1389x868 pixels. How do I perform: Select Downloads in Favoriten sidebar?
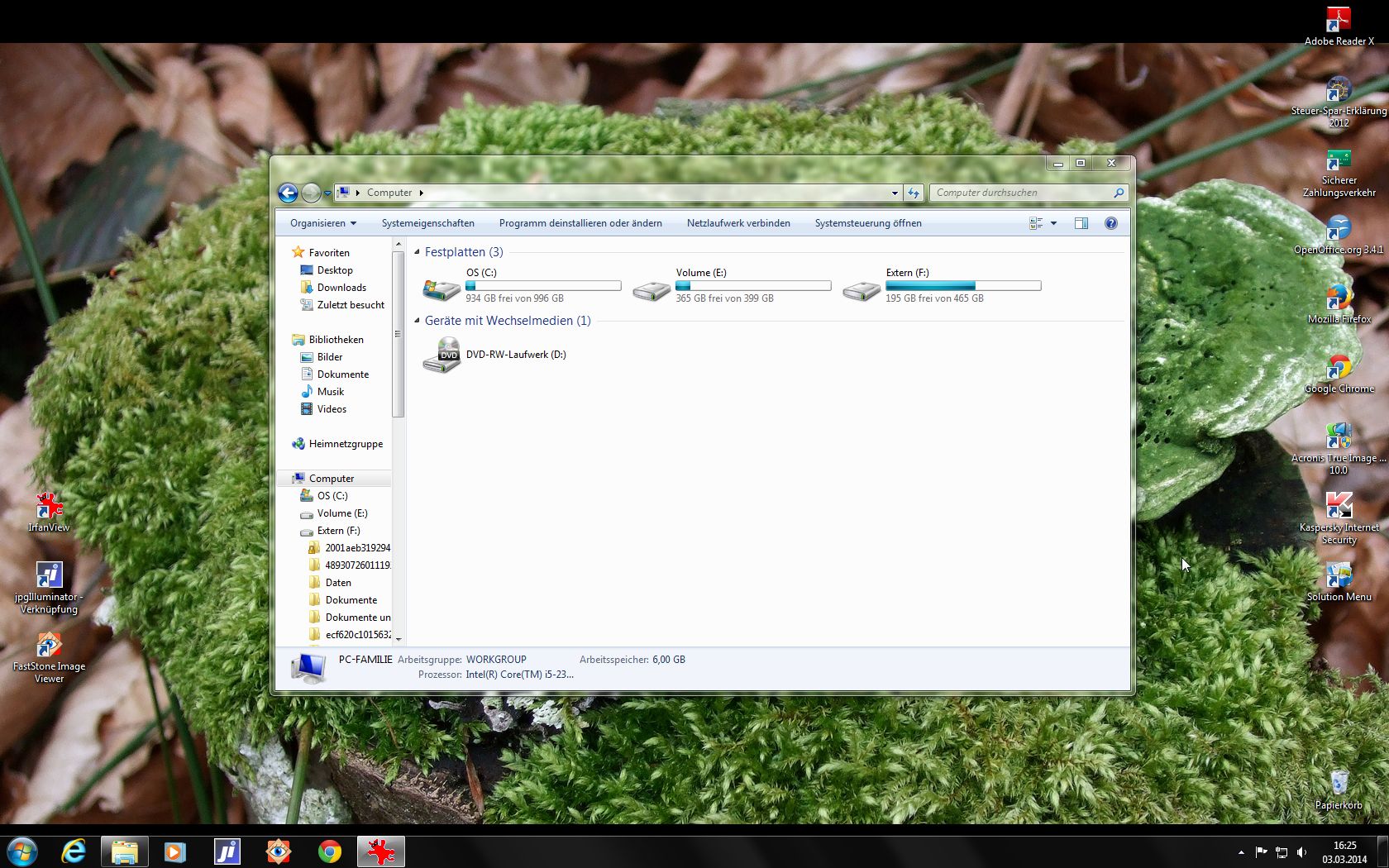tap(341, 288)
